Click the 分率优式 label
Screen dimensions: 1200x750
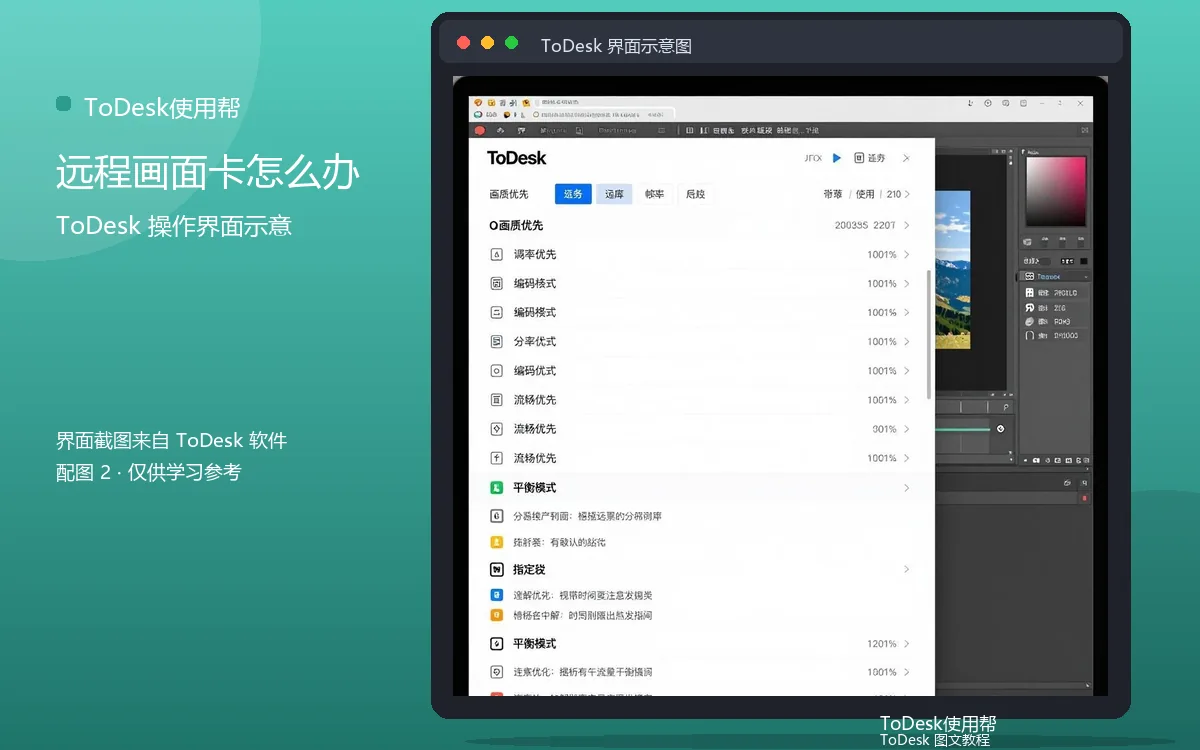(535, 342)
